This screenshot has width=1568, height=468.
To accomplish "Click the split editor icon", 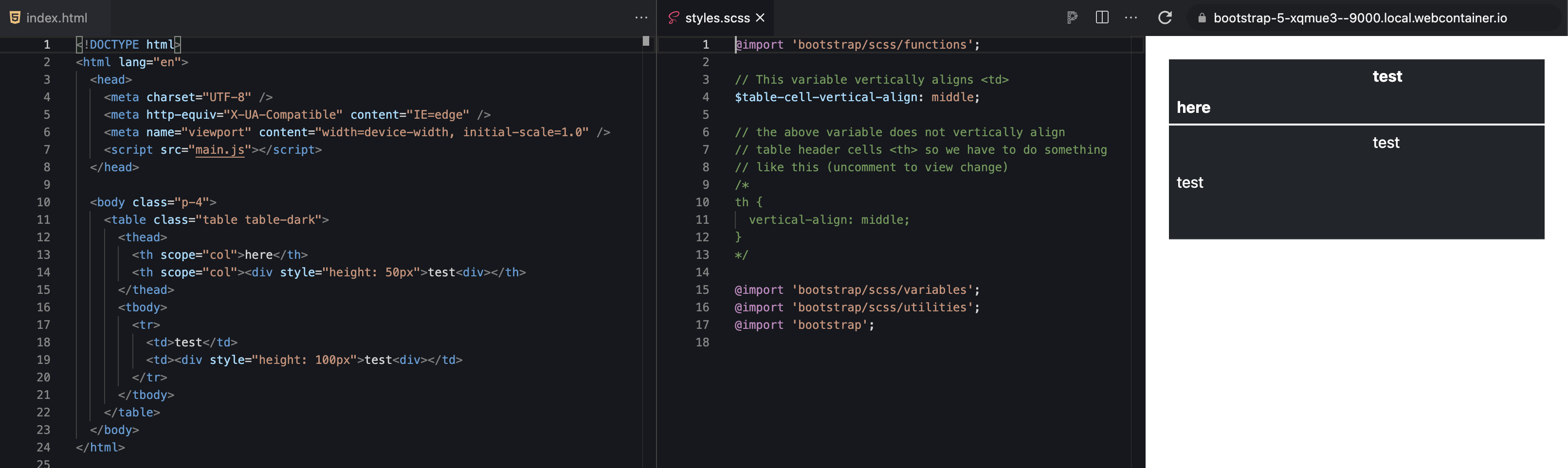I will (1102, 18).
